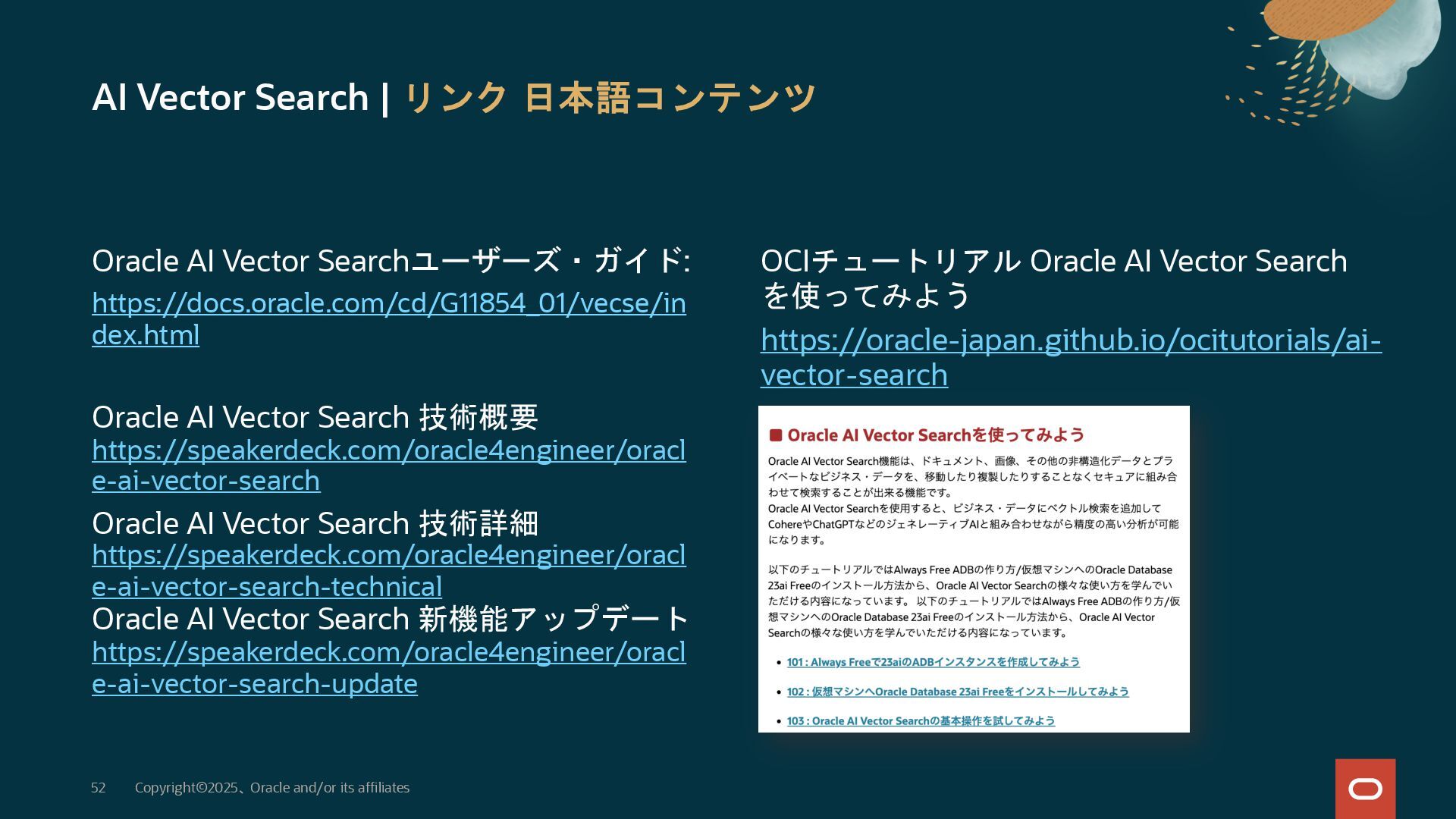Click tutorial link 102 Oracle Database 23ai Free

[x=958, y=692]
